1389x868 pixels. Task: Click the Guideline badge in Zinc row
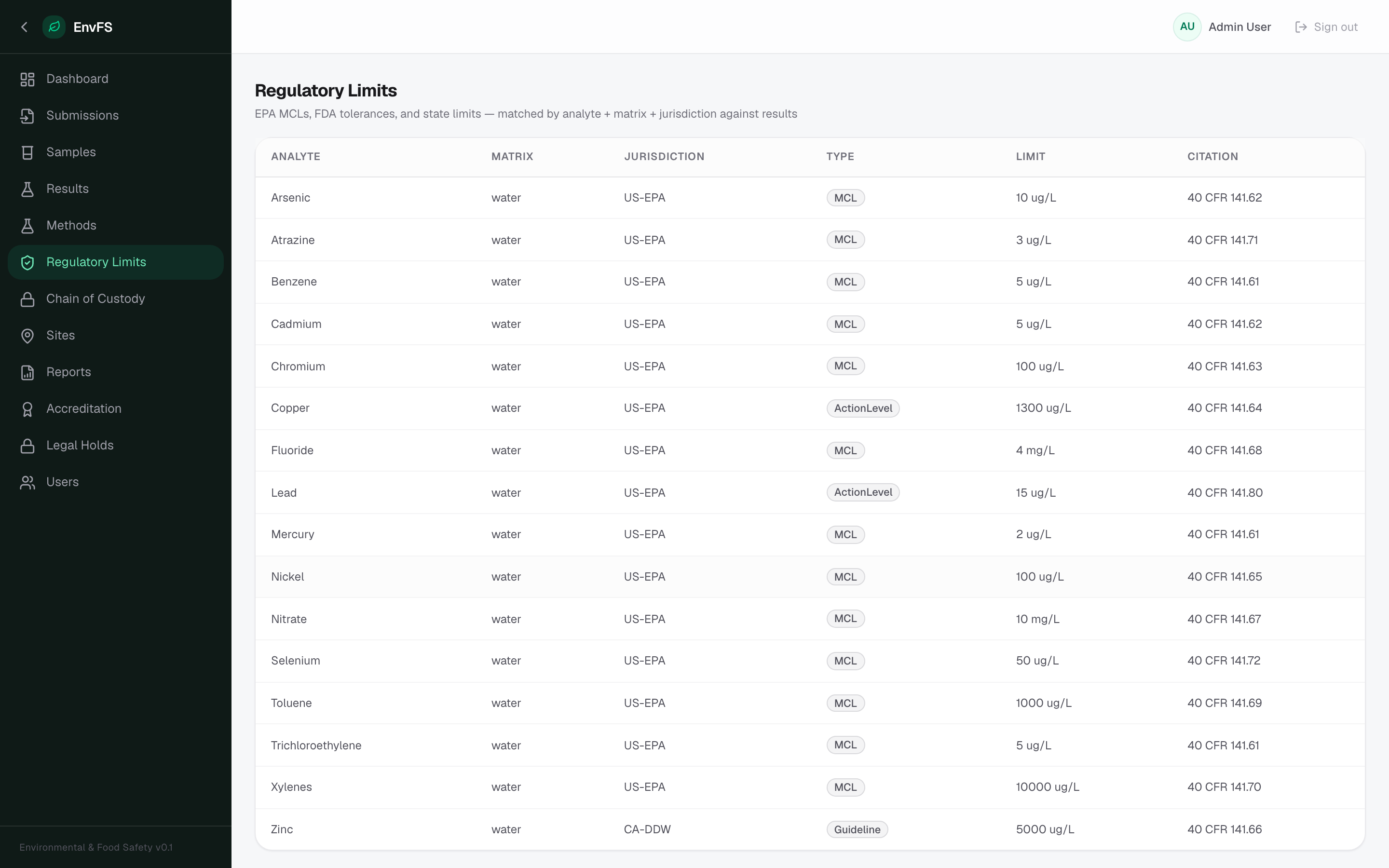[857, 829]
